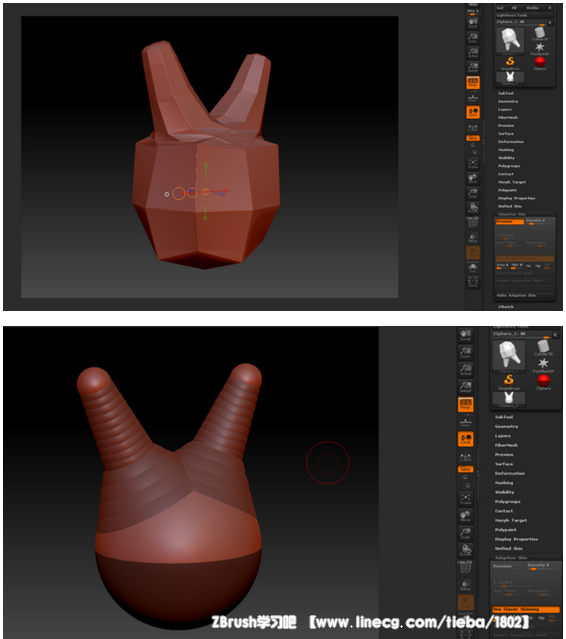The height and width of the screenshot is (639, 566).
Task: Disable Use Classic Skinning in the lower screenshot
Action: click(525, 609)
